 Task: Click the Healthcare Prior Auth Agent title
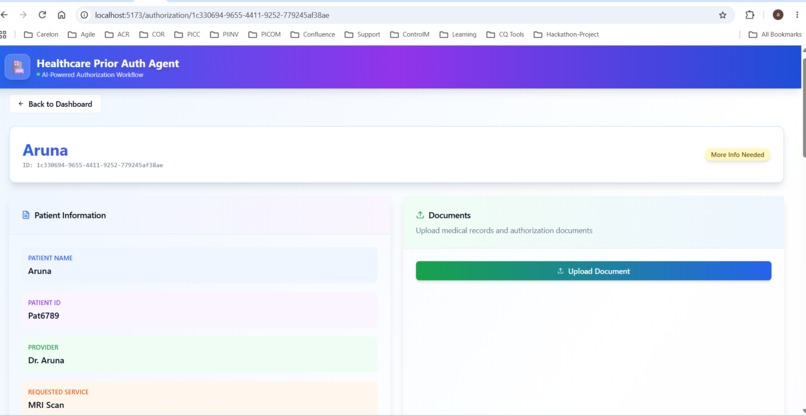(108, 63)
